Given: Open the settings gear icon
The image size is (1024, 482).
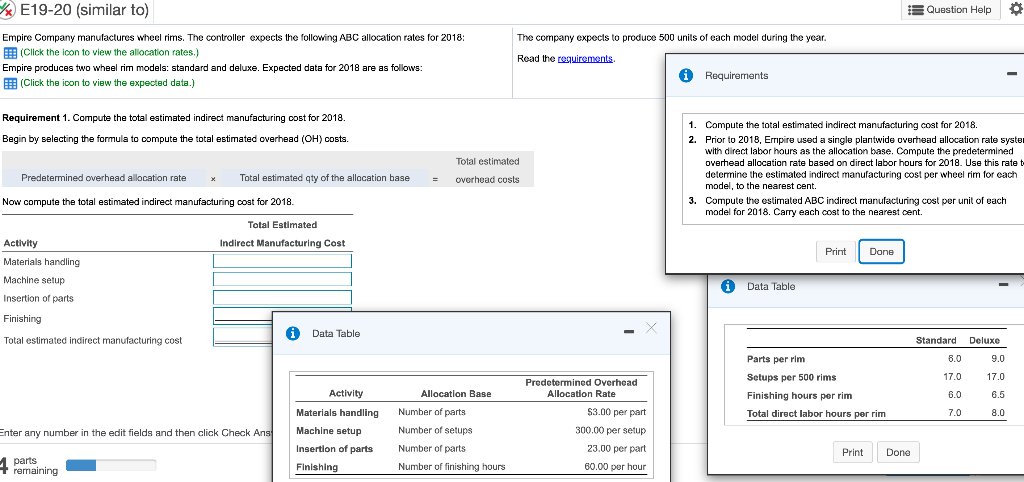Looking at the screenshot, I should tap(1014, 9).
